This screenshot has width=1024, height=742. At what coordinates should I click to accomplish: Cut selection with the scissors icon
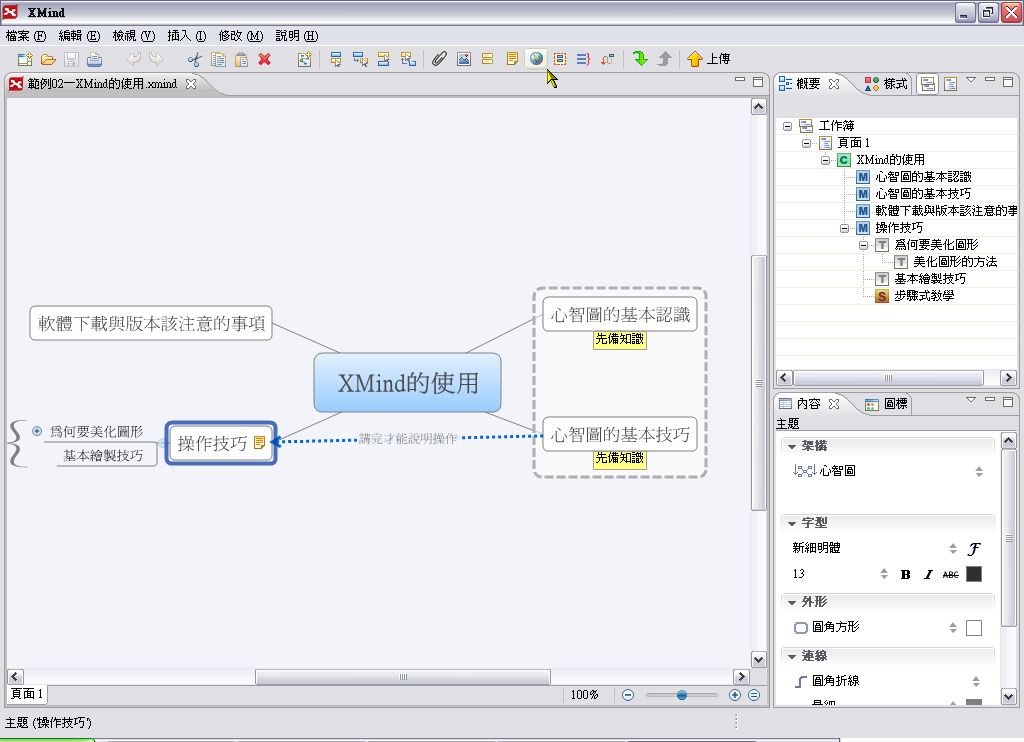click(x=194, y=59)
